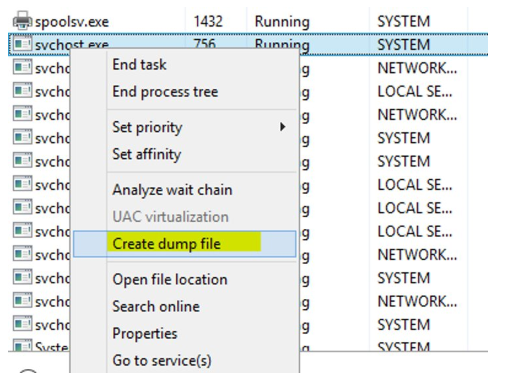Click Create dump file
Image resolution: width=505 pixels, height=374 pixels.
coord(184,244)
